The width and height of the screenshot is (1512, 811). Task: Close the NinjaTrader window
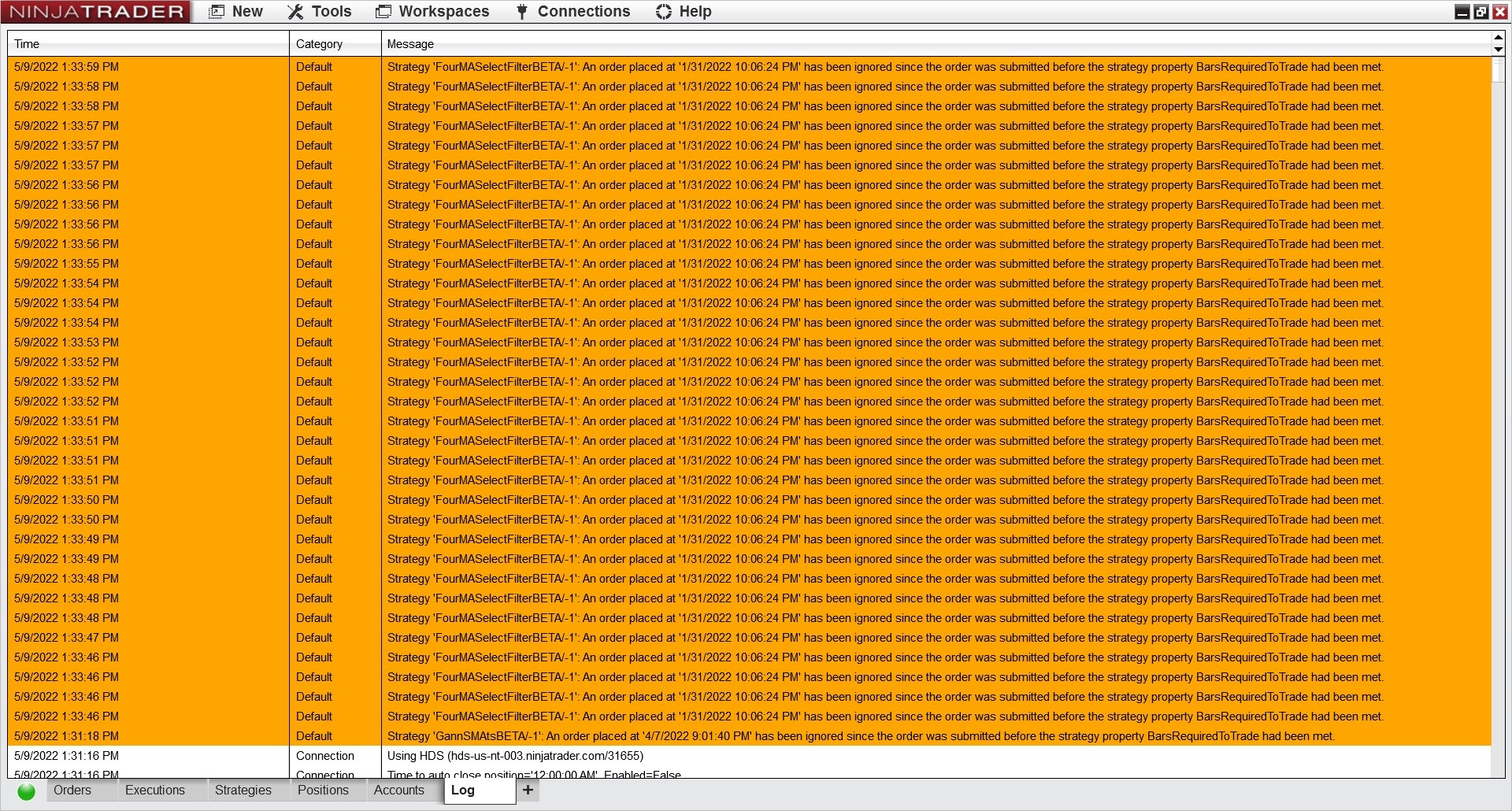tap(1500, 12)
